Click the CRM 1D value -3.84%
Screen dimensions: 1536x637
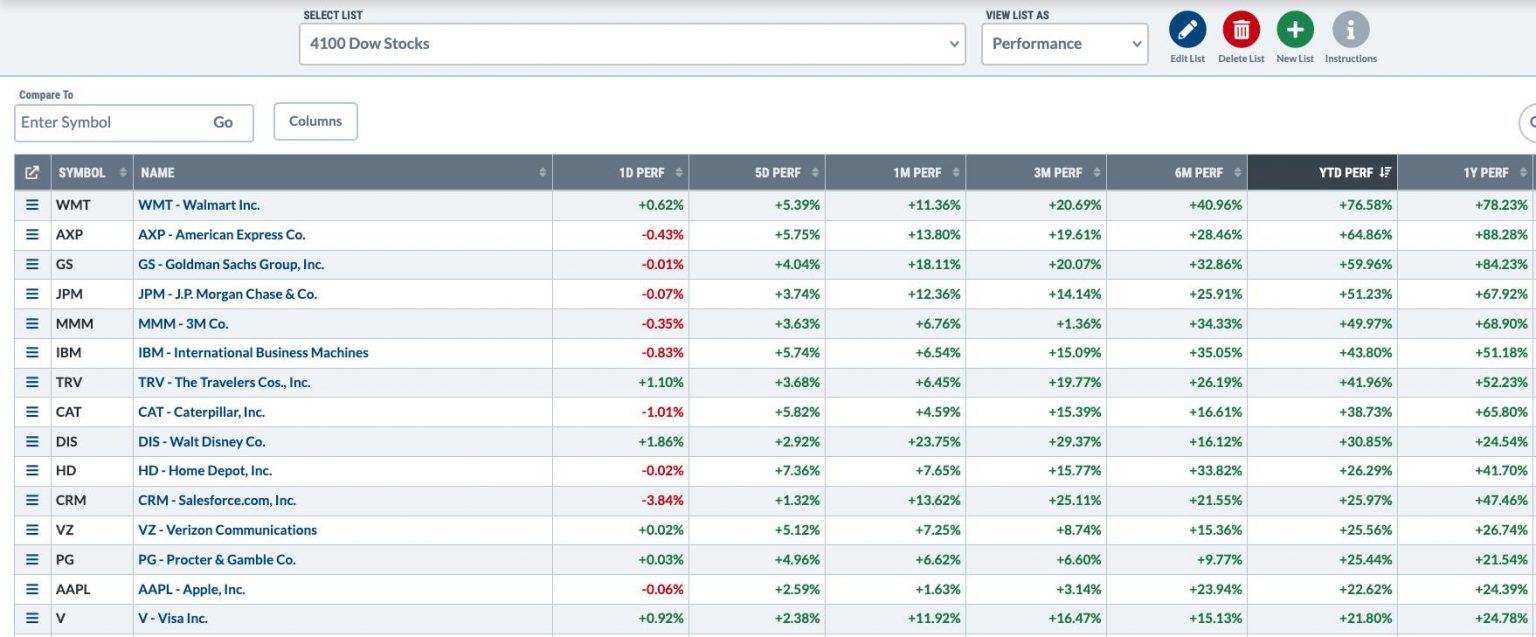(661, 501)
